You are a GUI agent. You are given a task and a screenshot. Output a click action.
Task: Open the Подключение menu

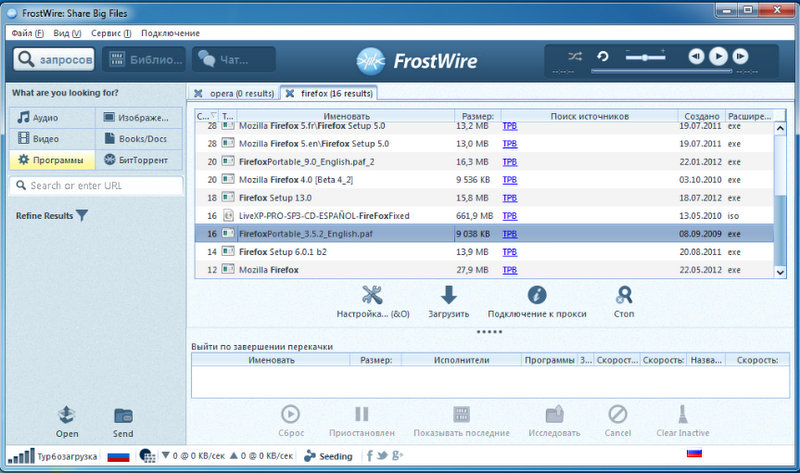coord(170,33)
